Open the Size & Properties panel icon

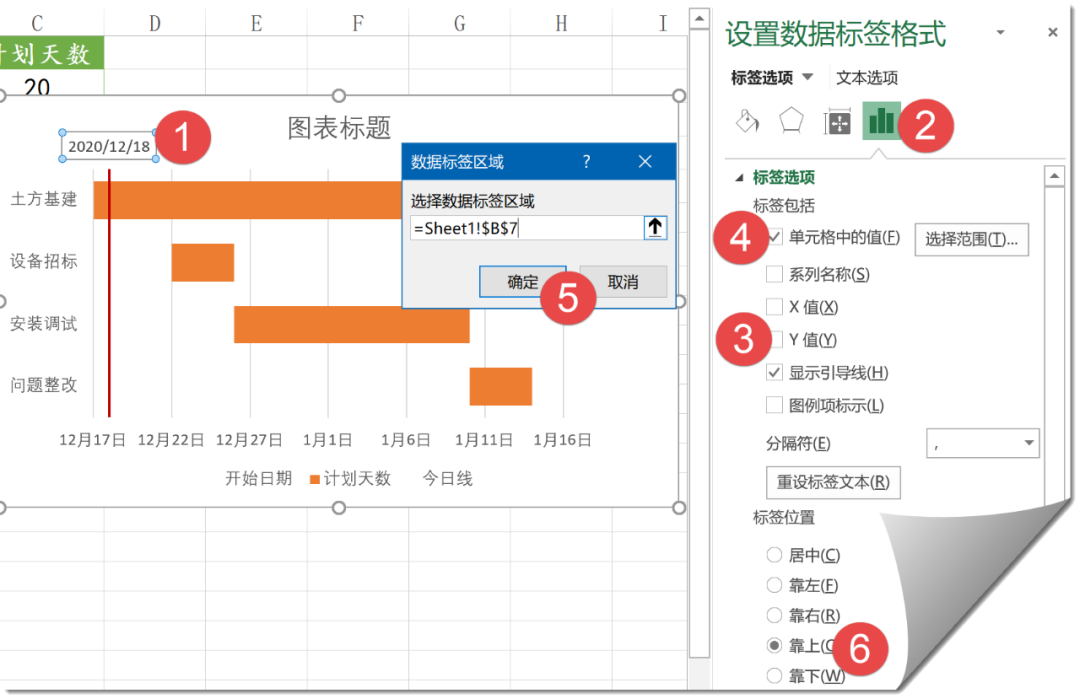click(x=838, y=120)
